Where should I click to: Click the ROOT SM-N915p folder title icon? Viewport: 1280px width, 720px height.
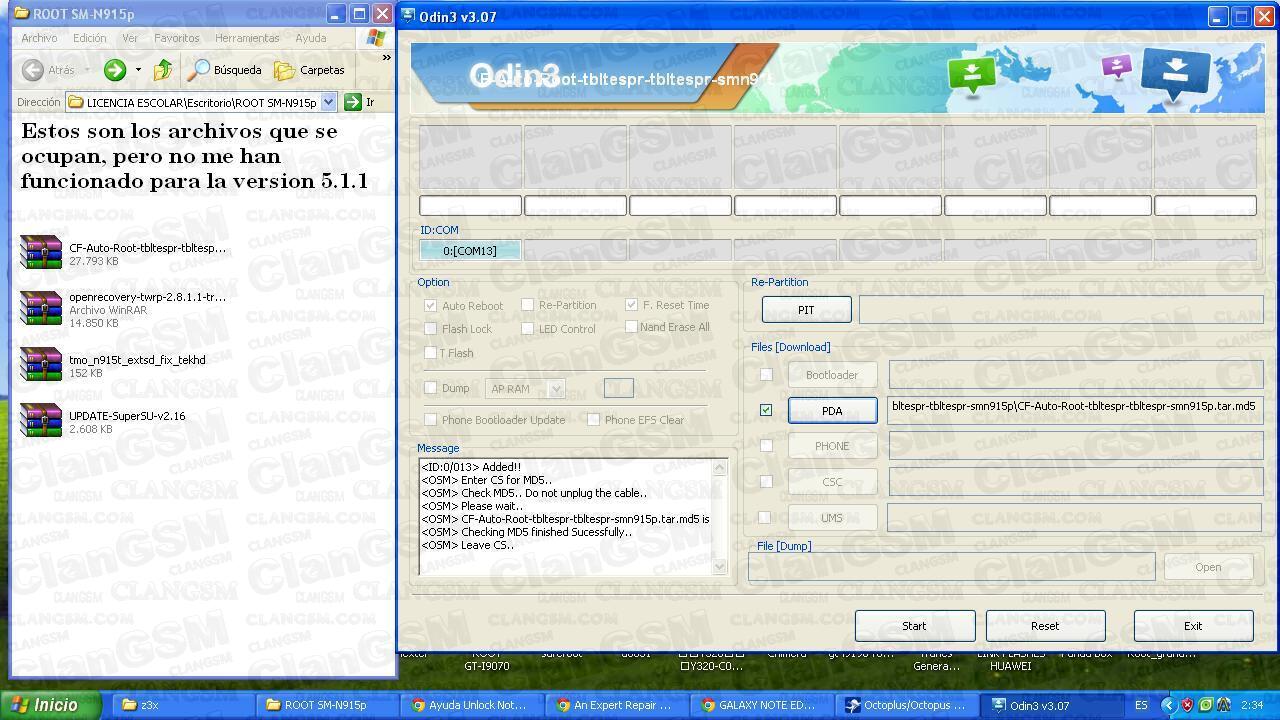click(21, 14)
